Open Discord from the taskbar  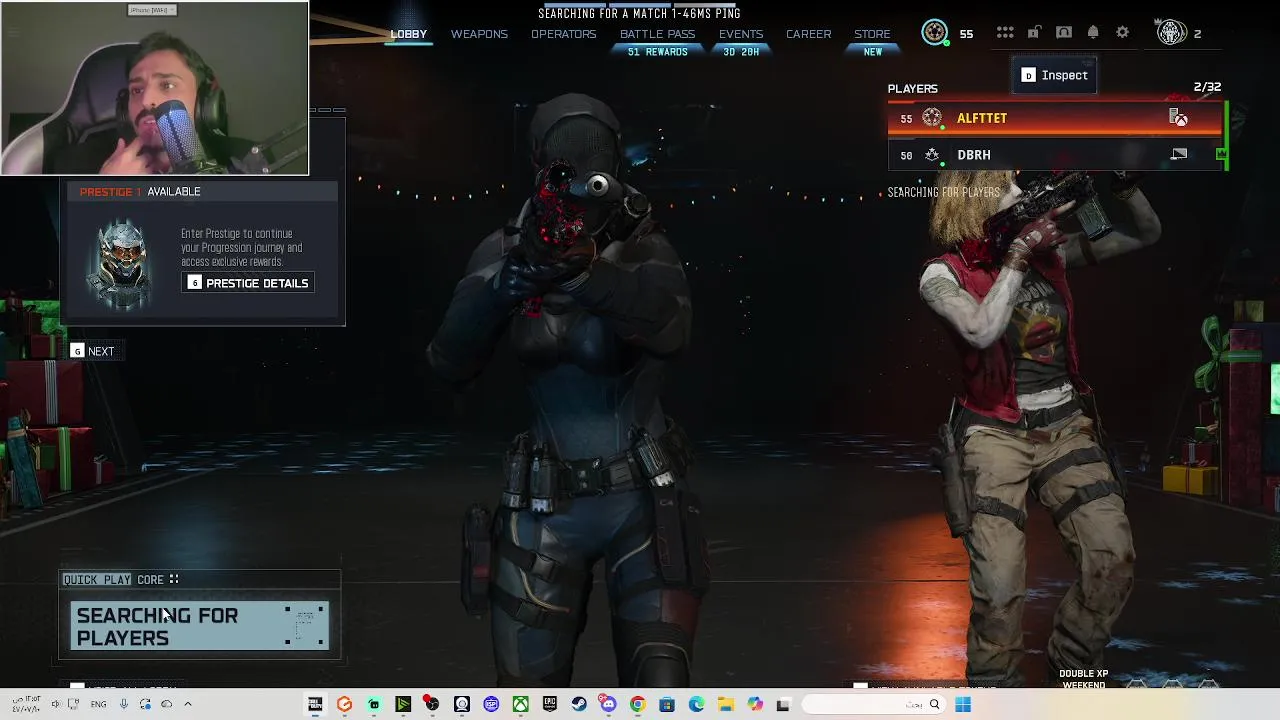click(608, 704)
